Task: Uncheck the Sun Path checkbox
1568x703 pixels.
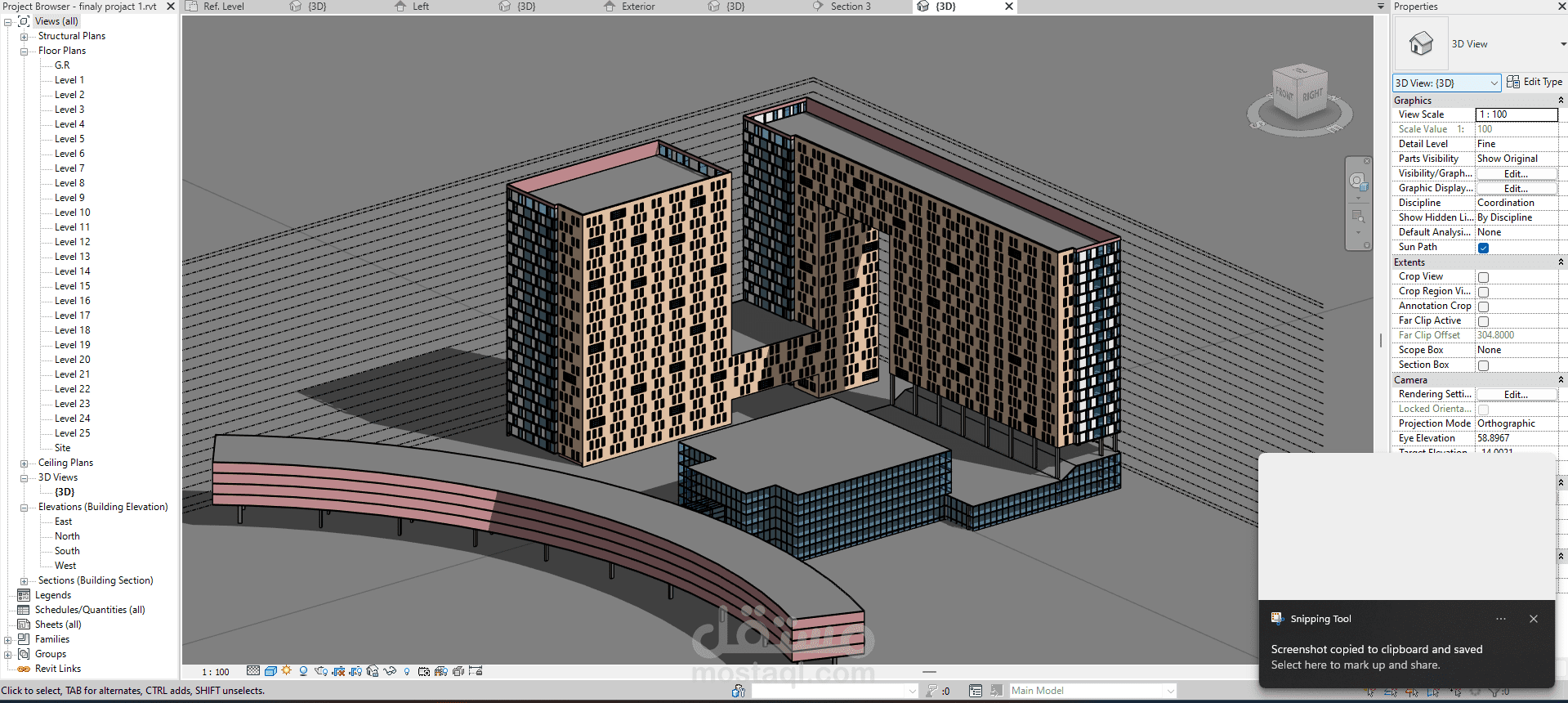Action: tap(1483, 248)
